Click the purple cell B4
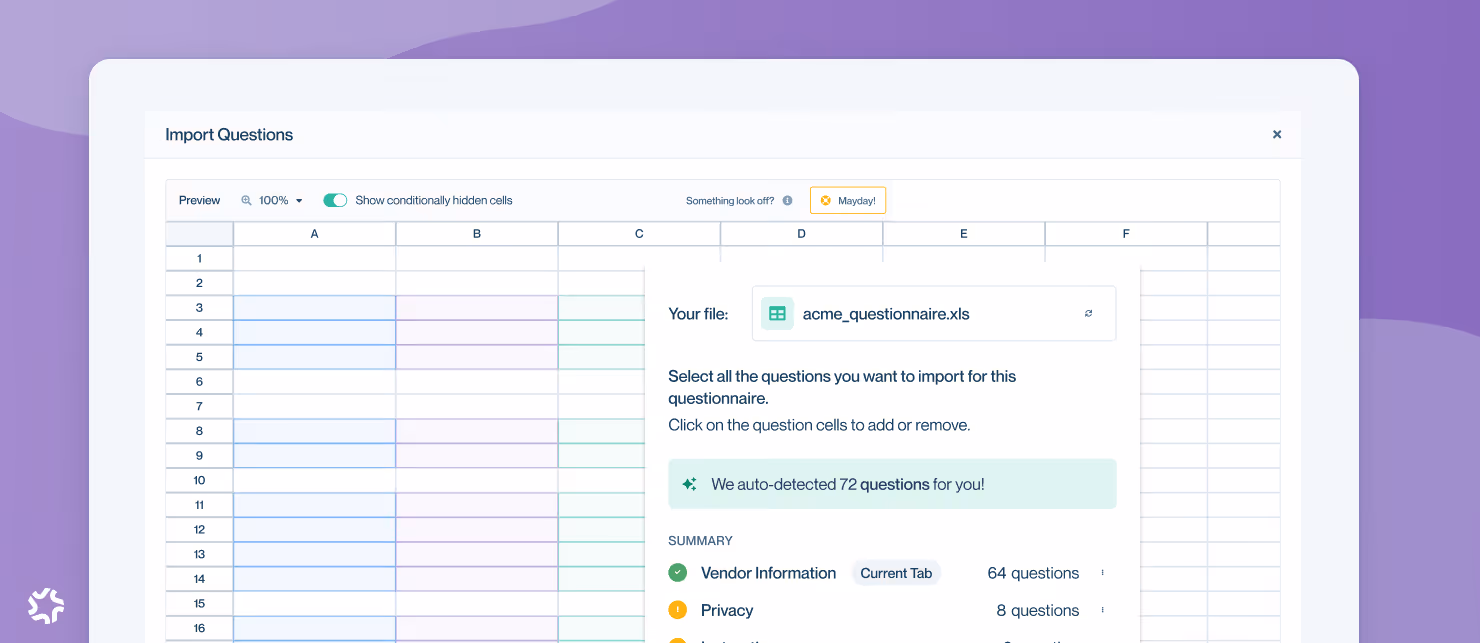Image resolution: width=1480 pixels, height=643 pixels. tap(477, 333)
